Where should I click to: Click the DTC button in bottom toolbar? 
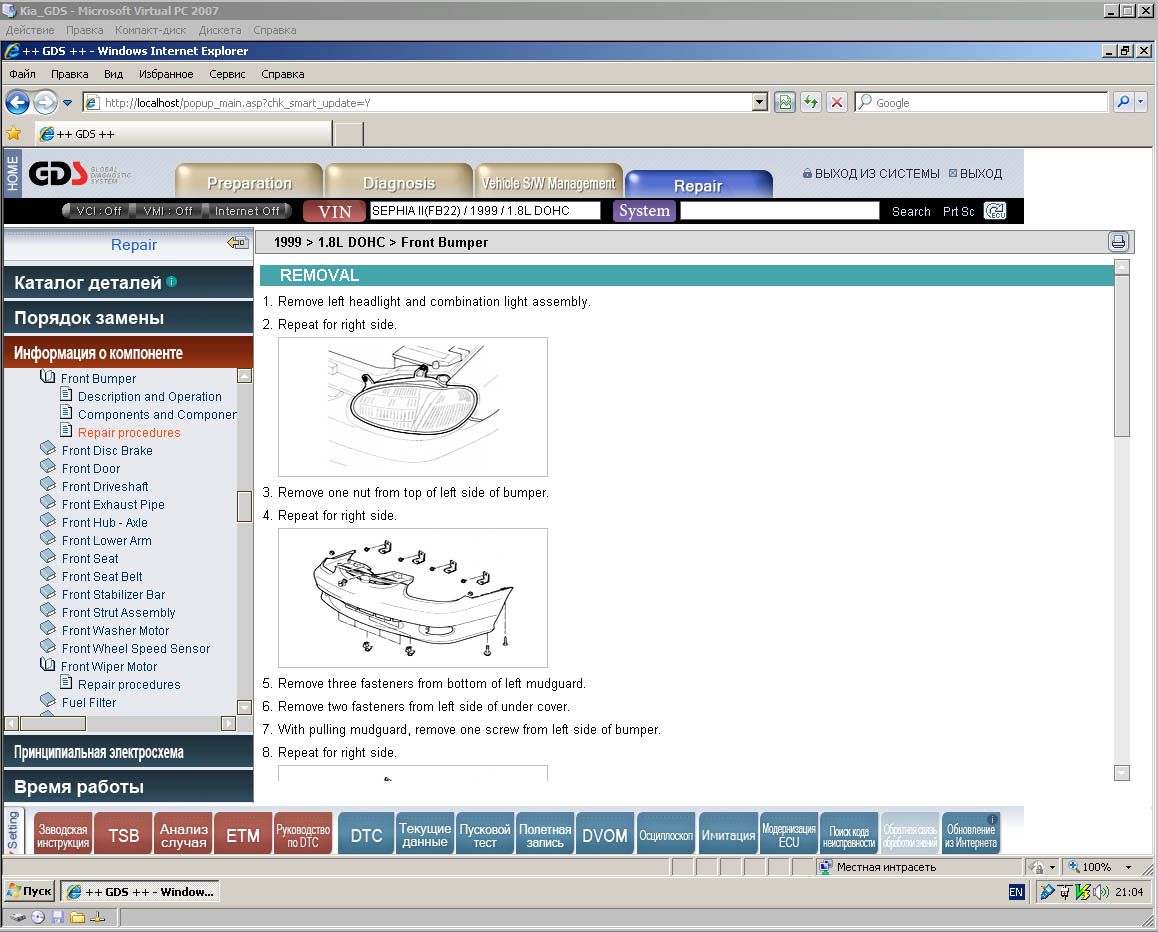(366, 835)
